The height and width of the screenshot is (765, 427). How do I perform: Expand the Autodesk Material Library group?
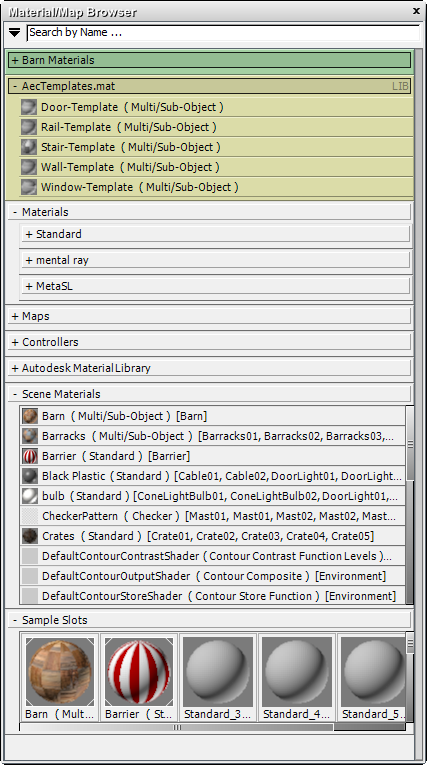pyautogui.click(x=209, y=368)
